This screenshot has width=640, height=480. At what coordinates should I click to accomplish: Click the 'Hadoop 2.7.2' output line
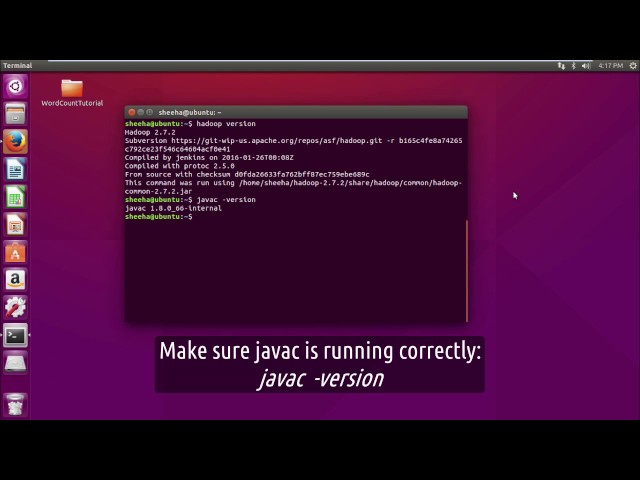click(x=150, y=132)
